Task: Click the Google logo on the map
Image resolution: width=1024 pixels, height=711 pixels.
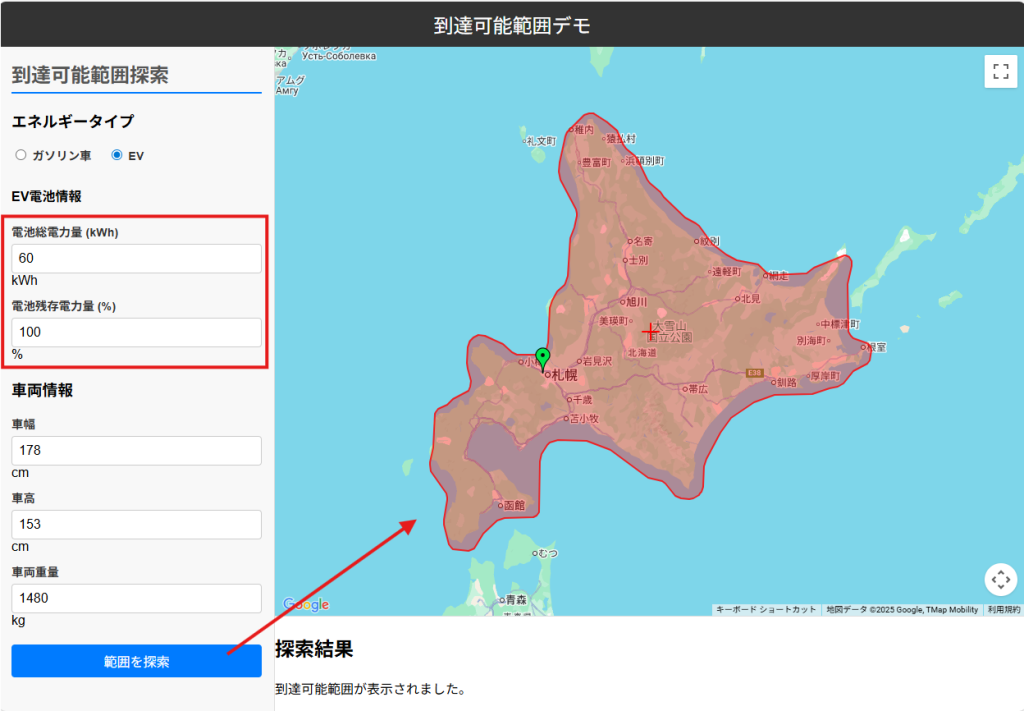Action: click(x=306, y=605)
